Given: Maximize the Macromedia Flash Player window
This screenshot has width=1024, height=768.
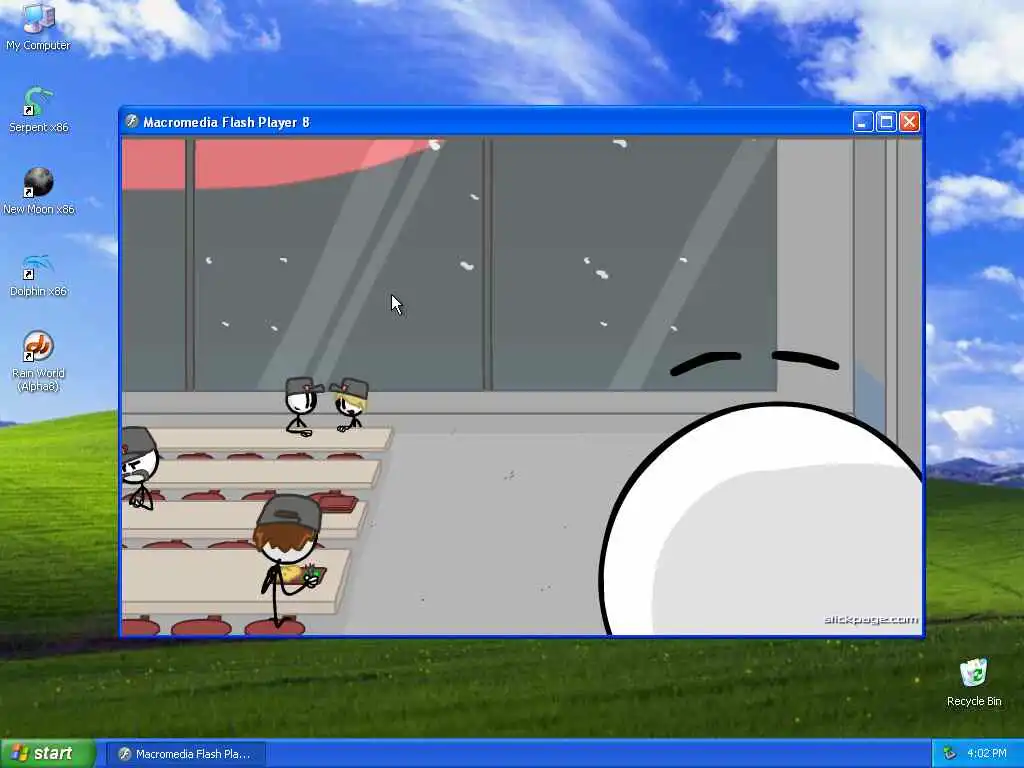Looking at the screenshot, I should pos(886,121).
